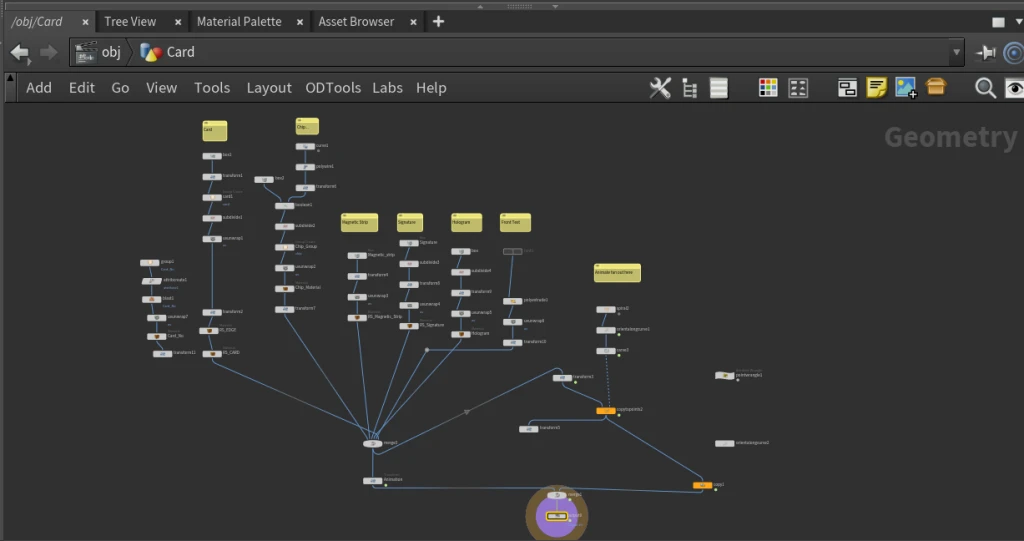Toggle the list mode icon

click(719, 88)
